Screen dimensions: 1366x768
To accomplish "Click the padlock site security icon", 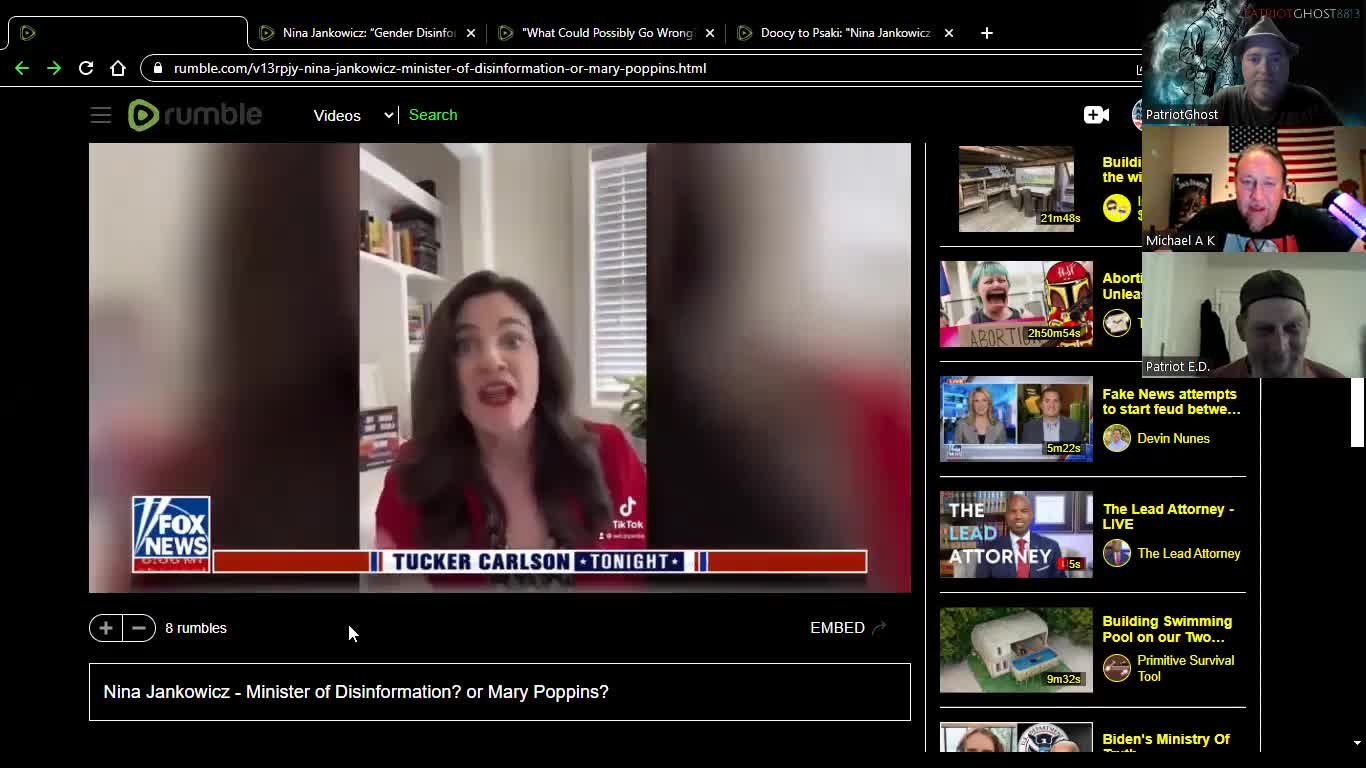I will tap(158, 68).
